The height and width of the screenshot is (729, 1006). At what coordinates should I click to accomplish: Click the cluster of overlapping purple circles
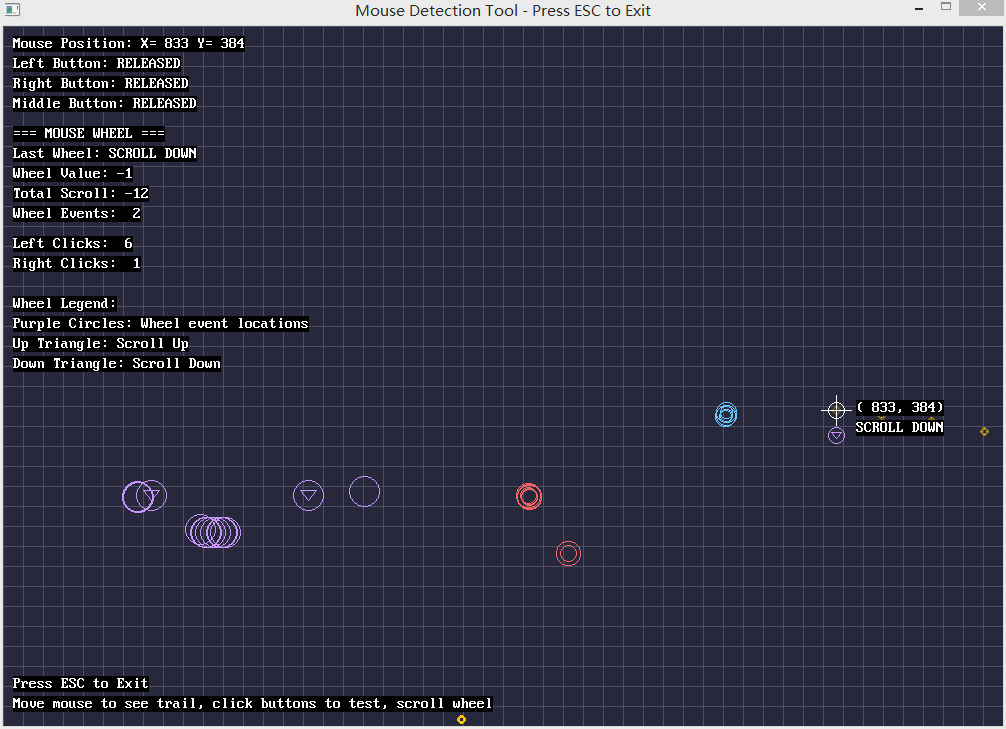(x=213, y=531)
